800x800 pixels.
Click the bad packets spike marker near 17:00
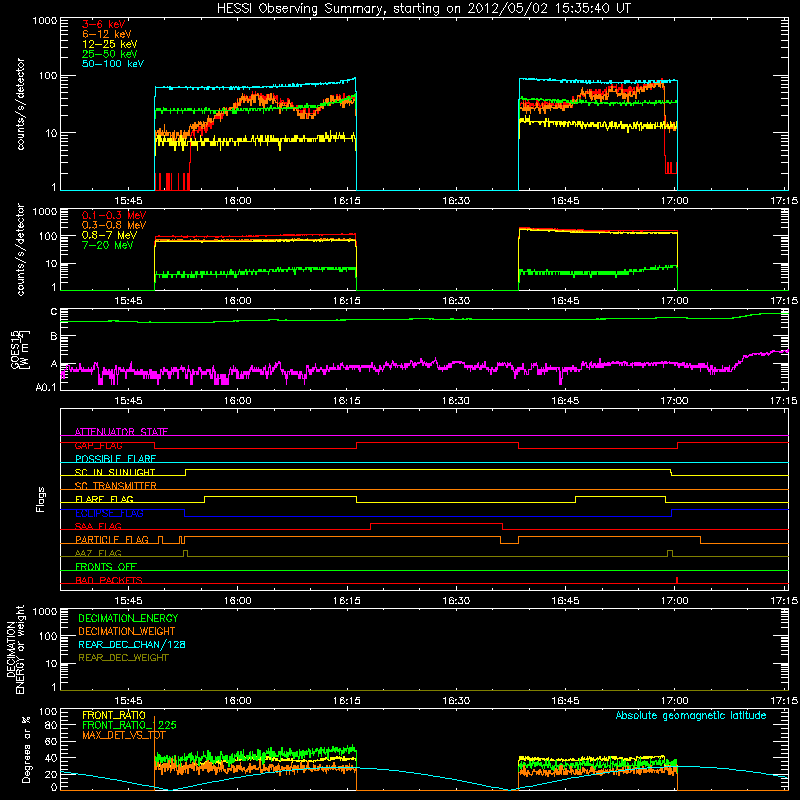point(677,580)
